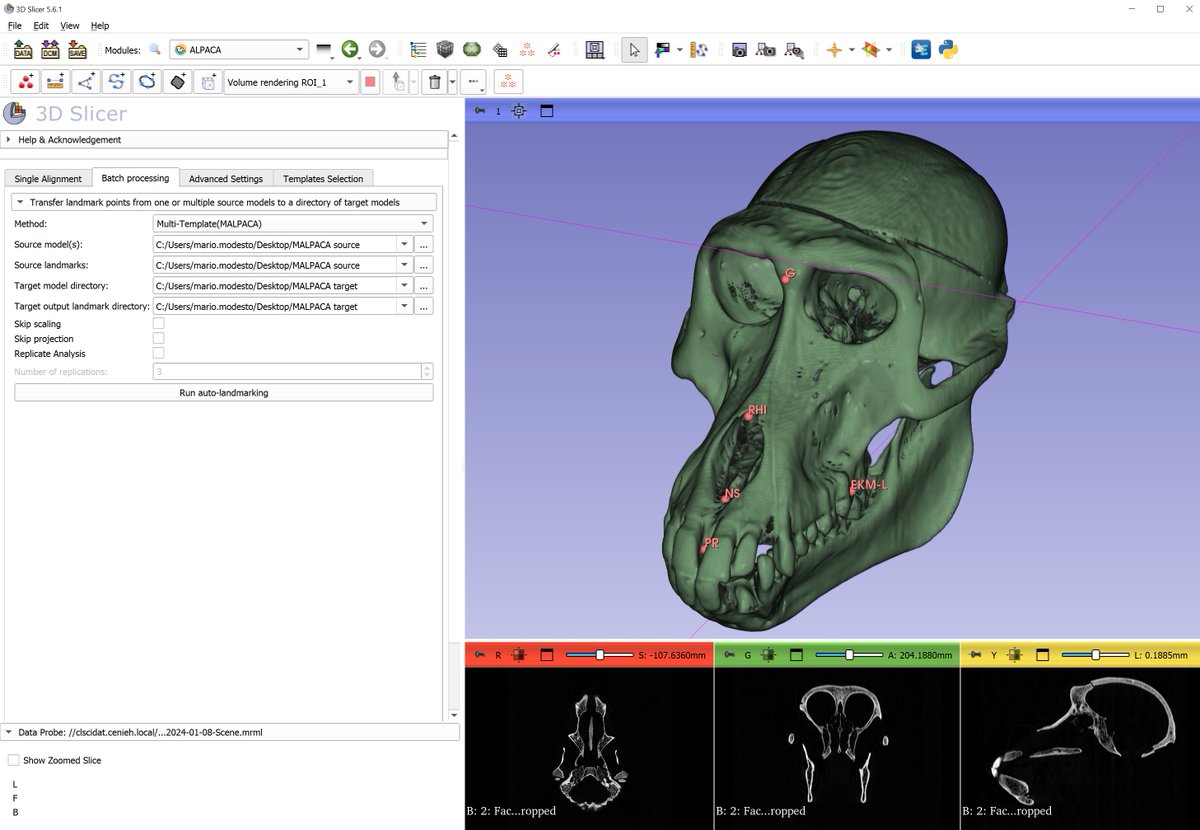Switch to the Advanced Settings tab
This screenshot has width=1200, height=830.
(226, 178)
